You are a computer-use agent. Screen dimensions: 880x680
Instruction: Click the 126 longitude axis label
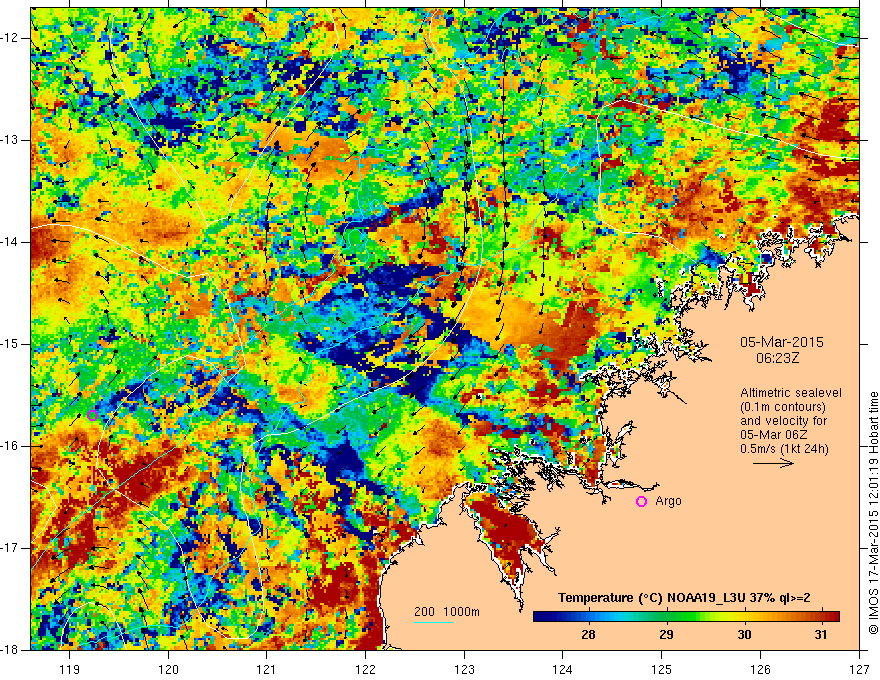760,670
